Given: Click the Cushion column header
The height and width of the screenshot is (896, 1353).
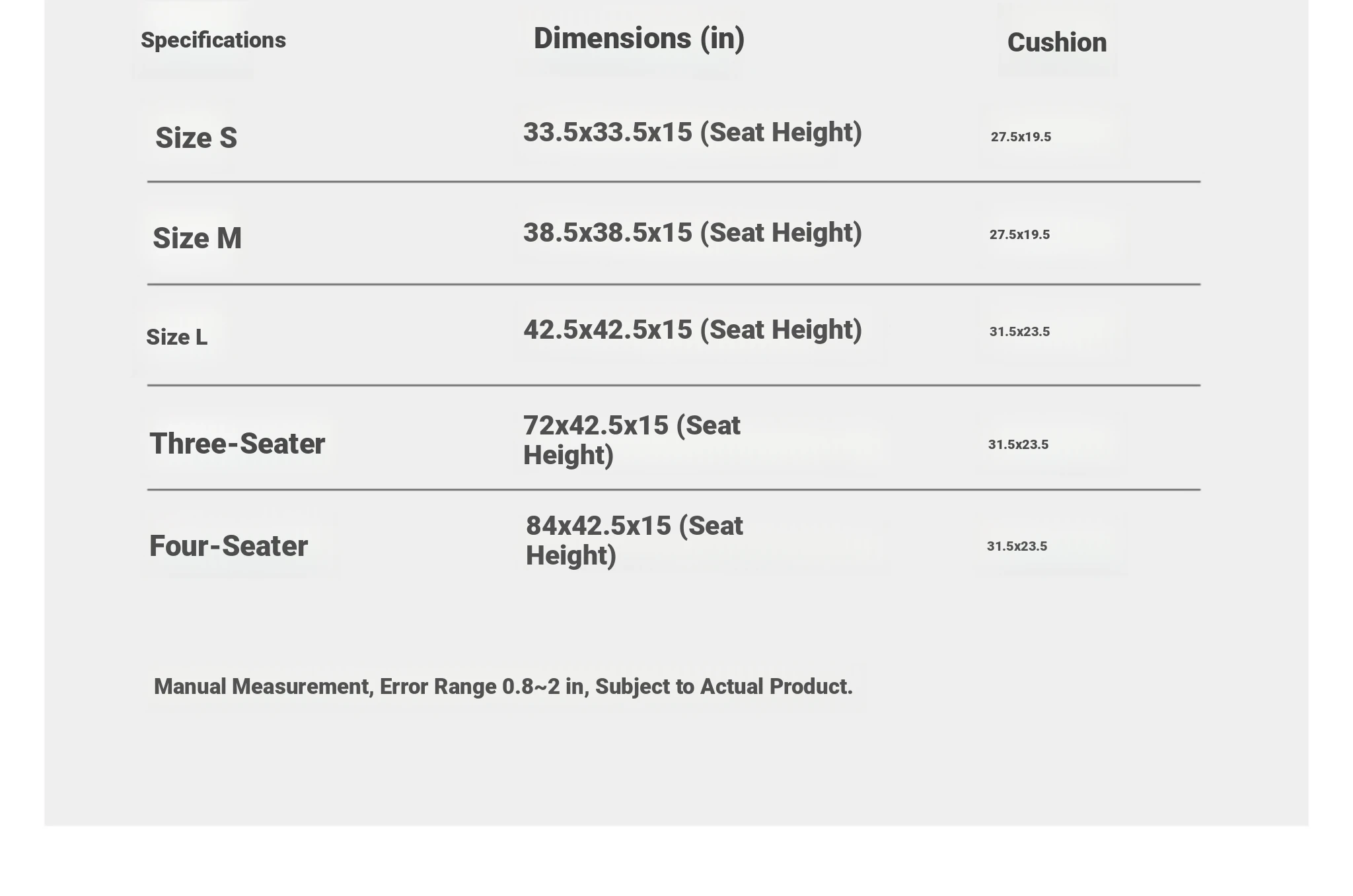Looking at the screenshot, I should pyautogui.click(x=1057, y=43).
